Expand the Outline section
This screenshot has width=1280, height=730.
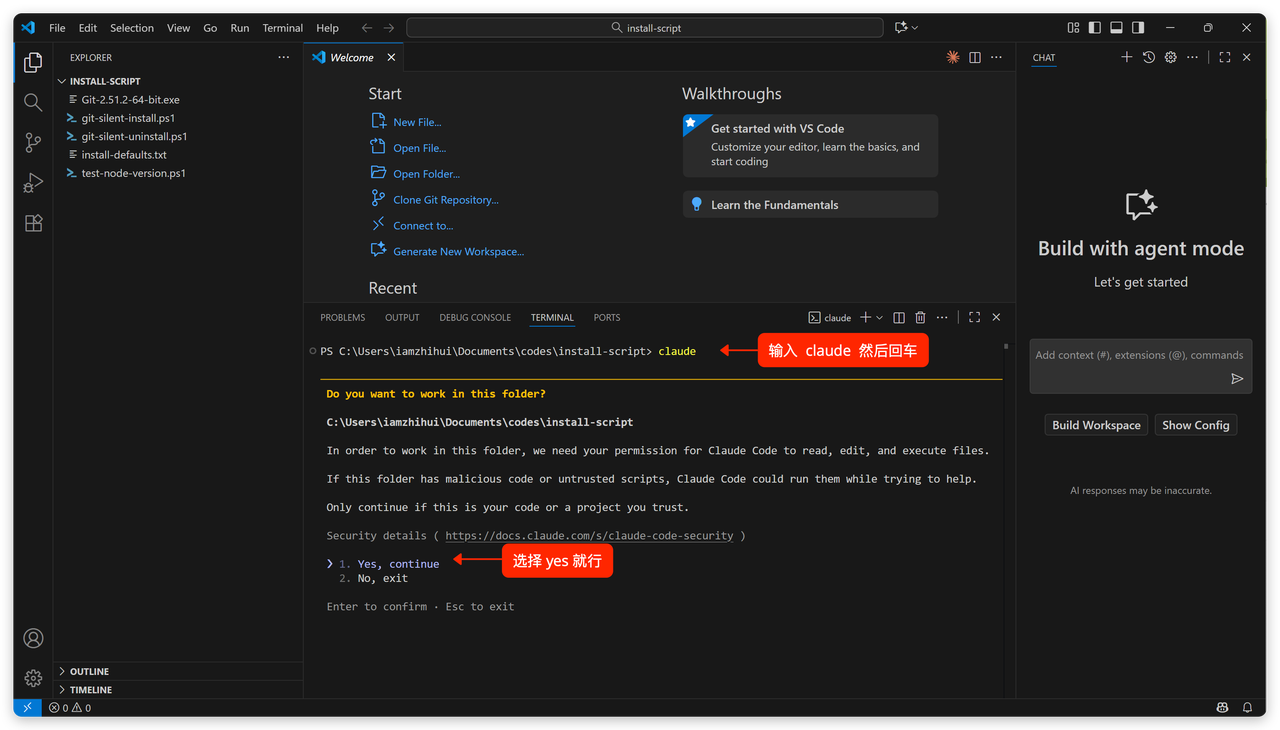[89, 672]
